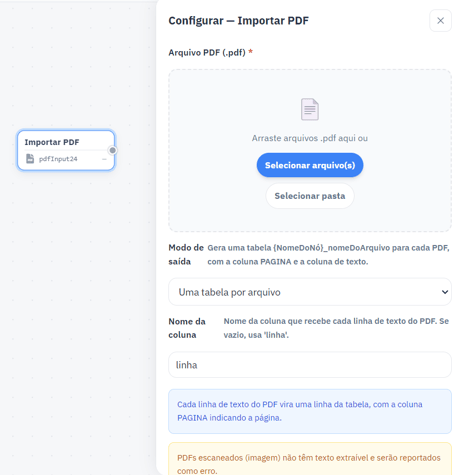Click the dash indicator on the node row

(104, 159)
